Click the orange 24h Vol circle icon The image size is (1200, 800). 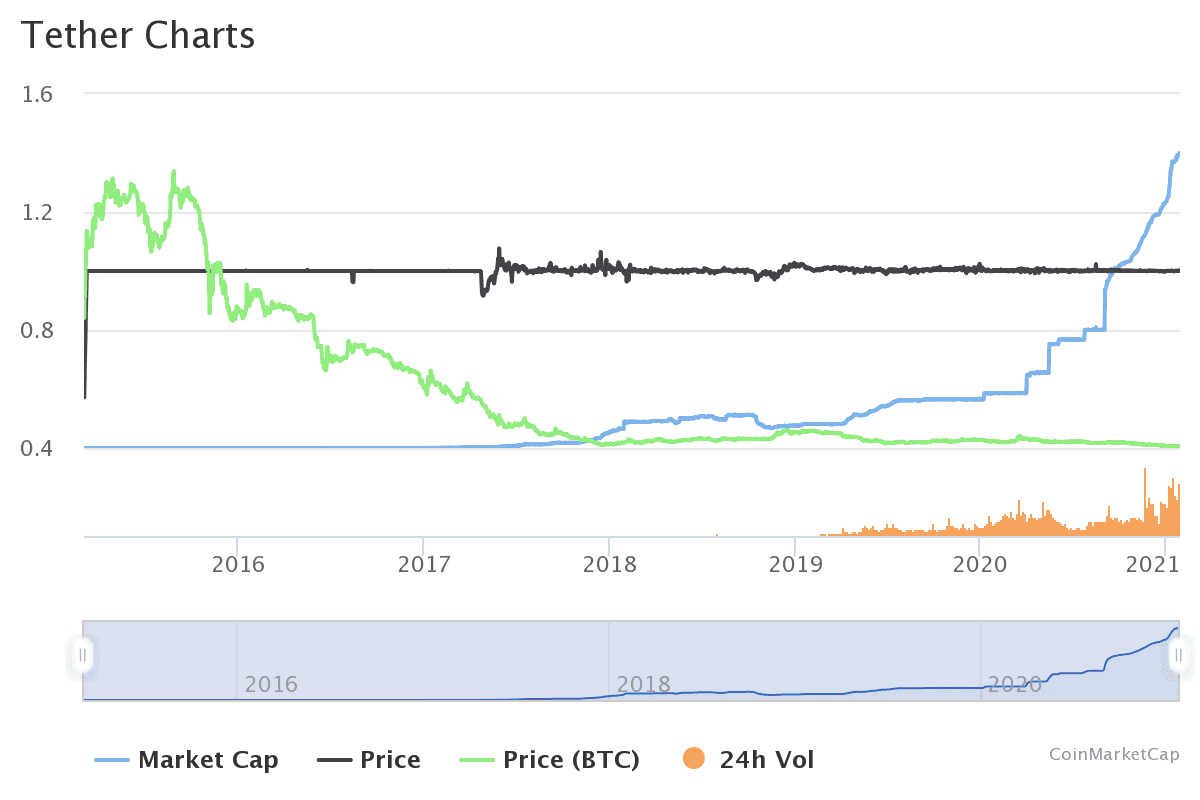692,760
